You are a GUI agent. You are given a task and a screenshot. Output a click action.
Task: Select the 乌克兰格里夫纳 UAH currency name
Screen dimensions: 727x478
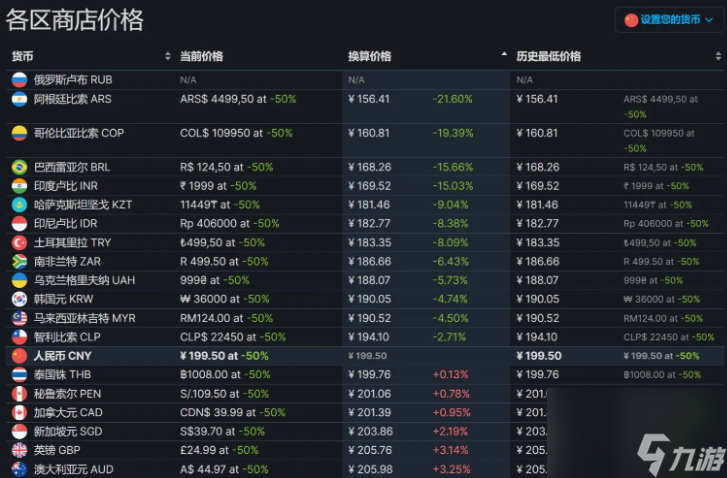click(84, 280)
